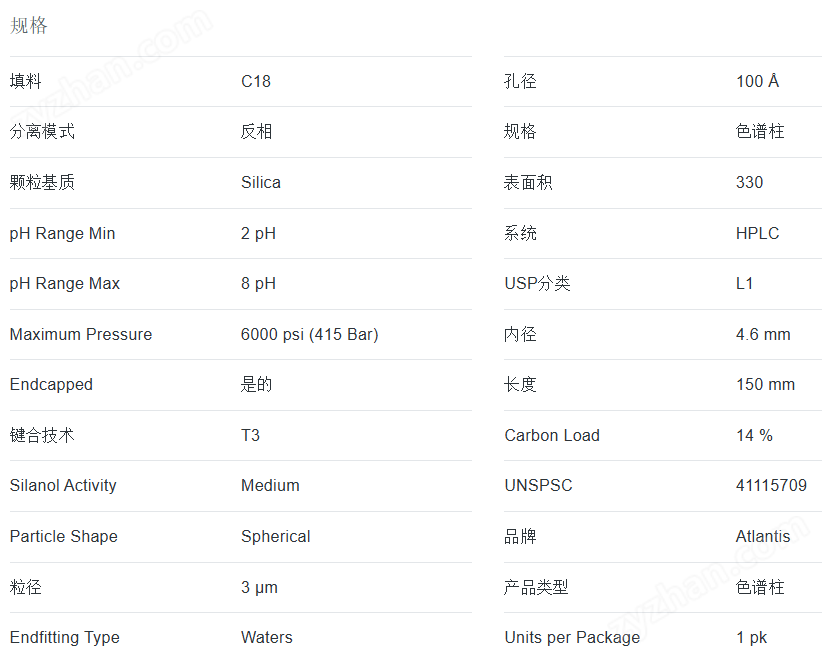Click the Silica value

[x=261, y=182]
